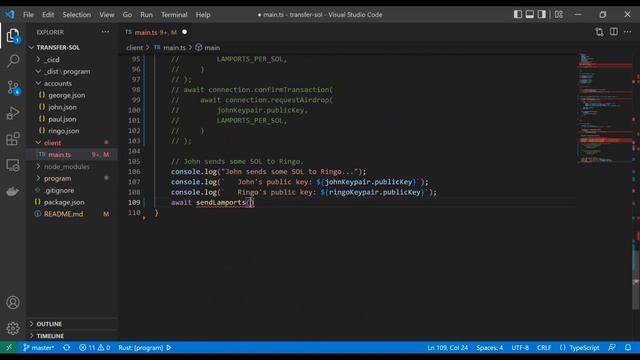The width and height of the screenshot is (640, 360).
Task: Open the Extensions view icon
Action: pos(13,139)
